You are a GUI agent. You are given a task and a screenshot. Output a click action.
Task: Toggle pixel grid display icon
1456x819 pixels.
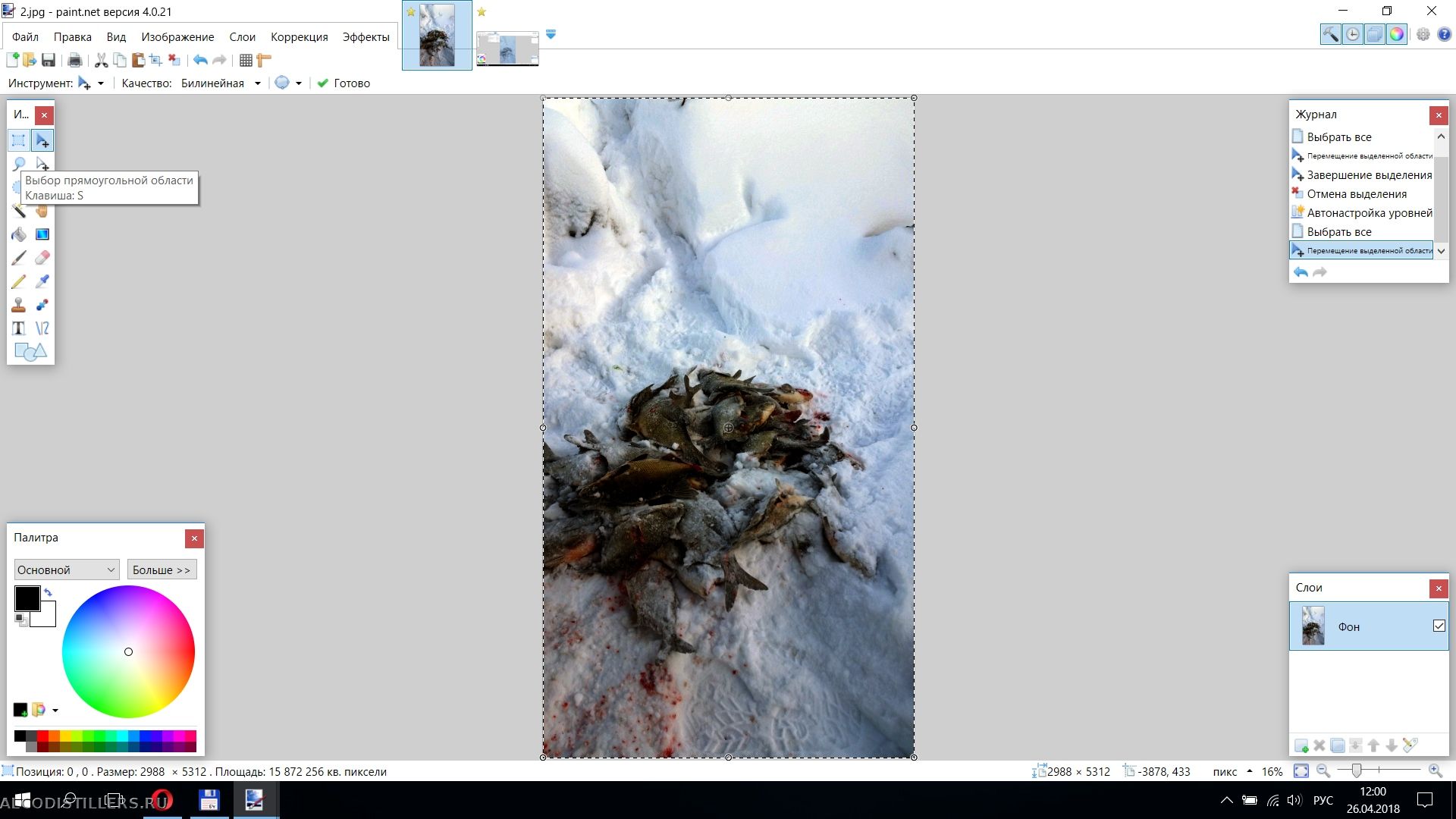click(x=246, y=60)
